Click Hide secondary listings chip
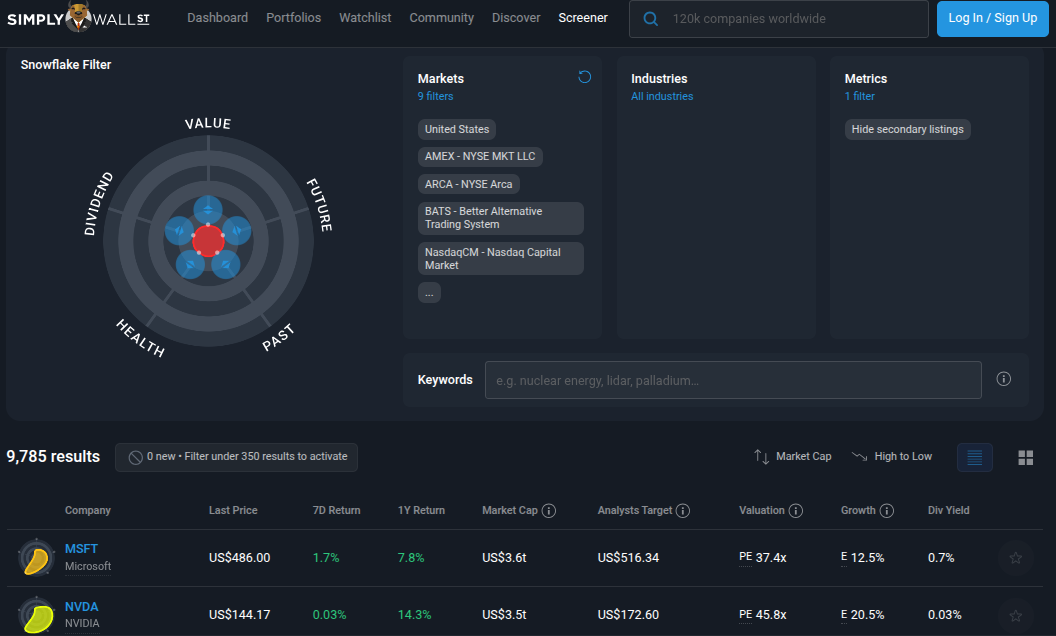Image resolution: width=1056 pixels, height=636 pixels. pos(907,129)
